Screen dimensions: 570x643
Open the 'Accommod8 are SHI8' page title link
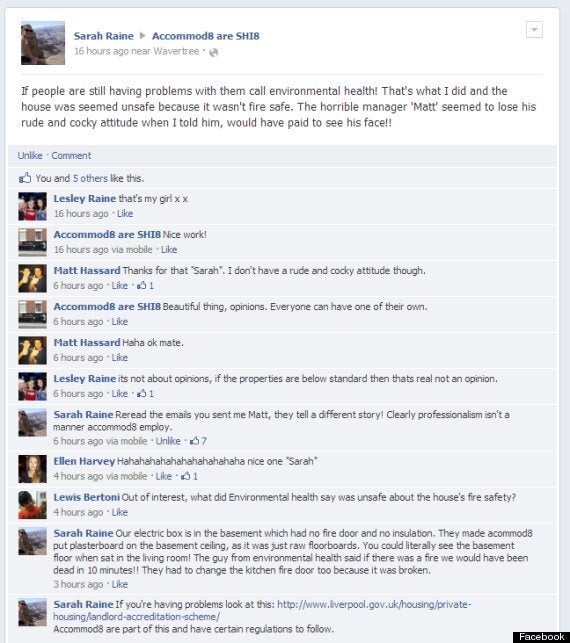point(206,36)
